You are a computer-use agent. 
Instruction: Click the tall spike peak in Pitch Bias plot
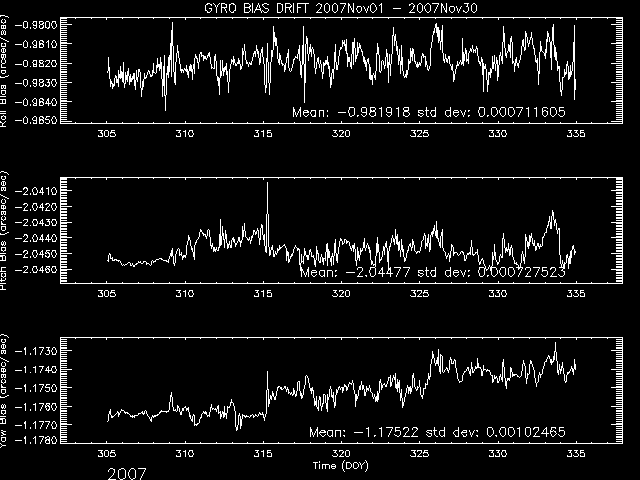tap(268, 183)
